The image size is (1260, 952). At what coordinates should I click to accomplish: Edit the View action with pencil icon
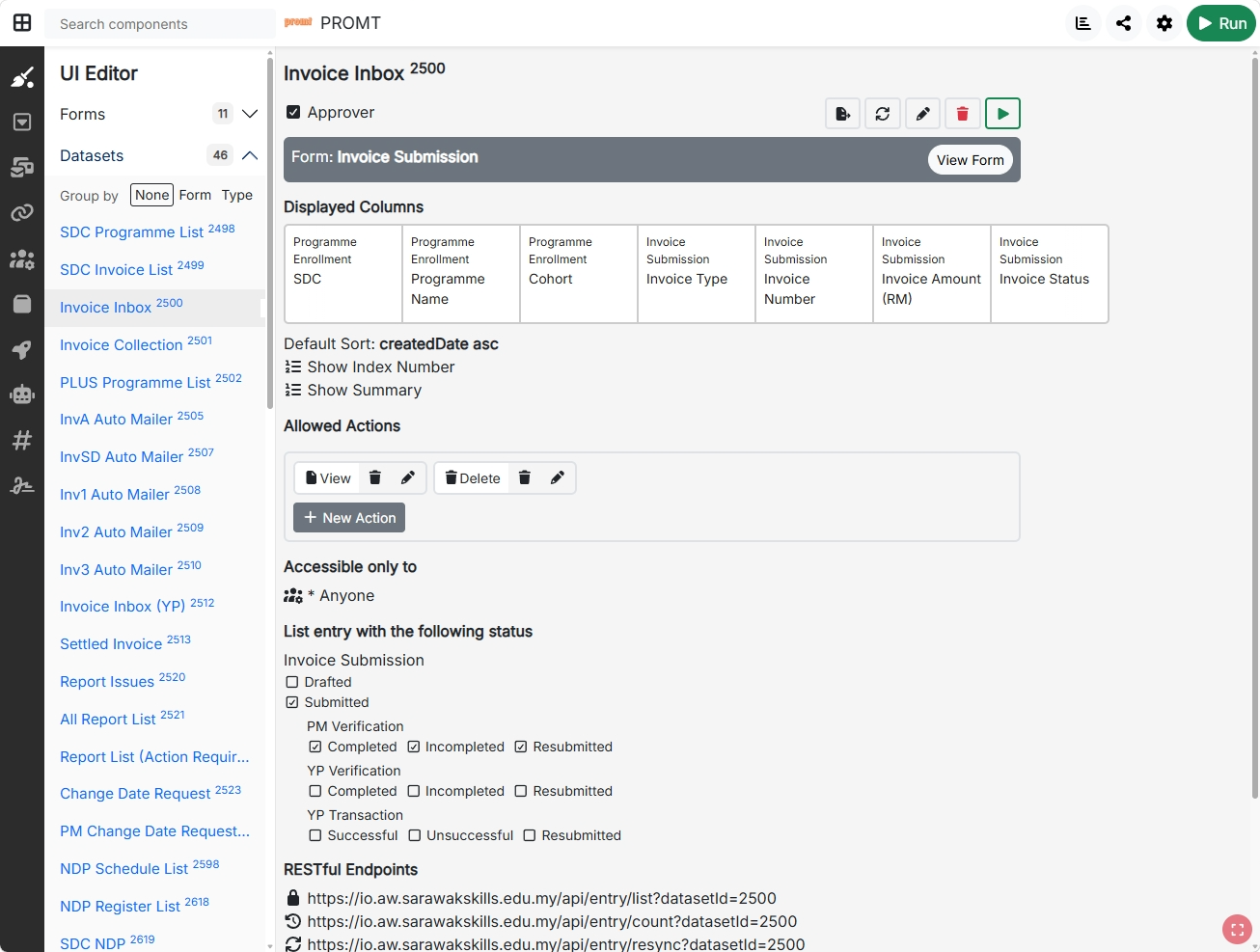click(x=408, y=477)
